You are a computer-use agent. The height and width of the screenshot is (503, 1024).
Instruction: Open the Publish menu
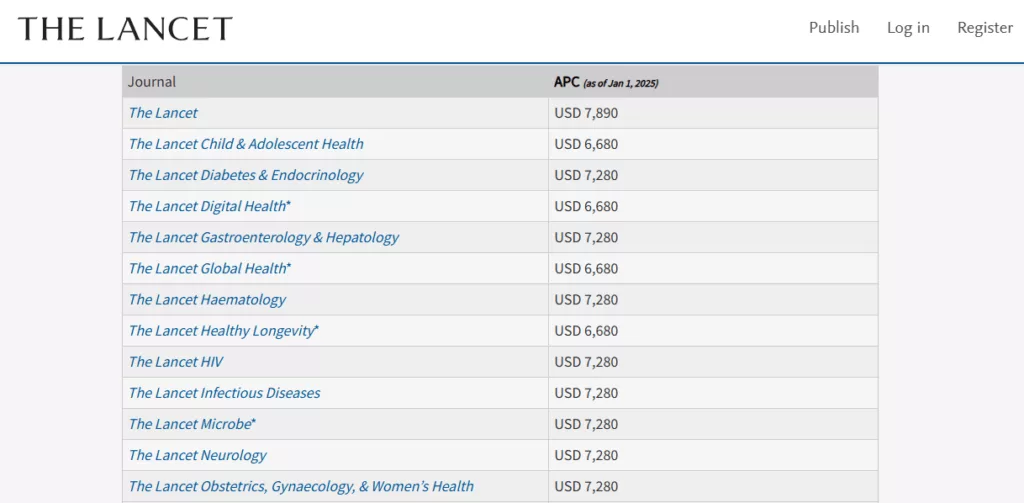tap(833, 28)
